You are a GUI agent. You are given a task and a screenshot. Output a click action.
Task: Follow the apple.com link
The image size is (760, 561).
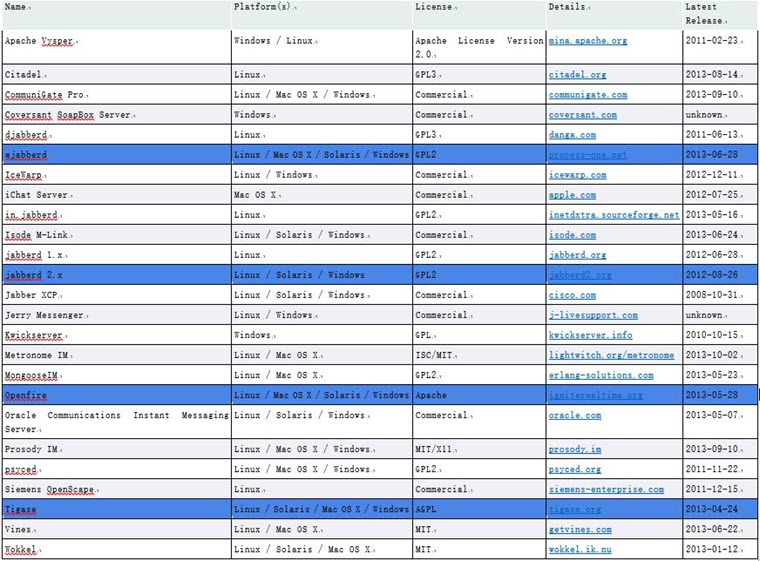[572, 195]
